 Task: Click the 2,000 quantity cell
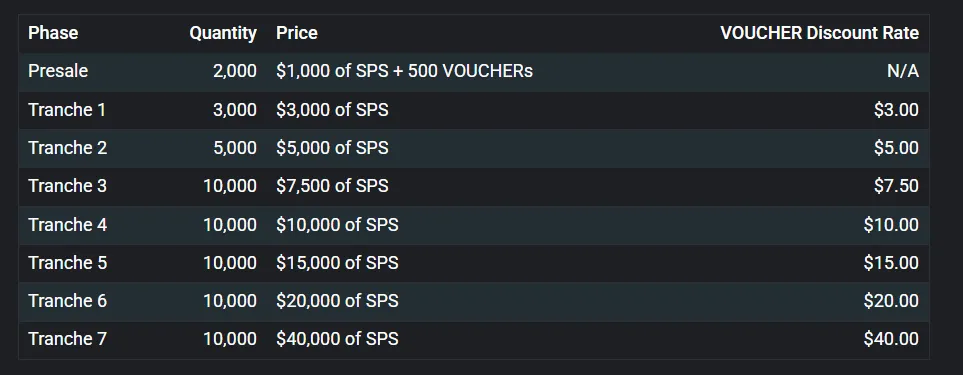tap(235, 71)
